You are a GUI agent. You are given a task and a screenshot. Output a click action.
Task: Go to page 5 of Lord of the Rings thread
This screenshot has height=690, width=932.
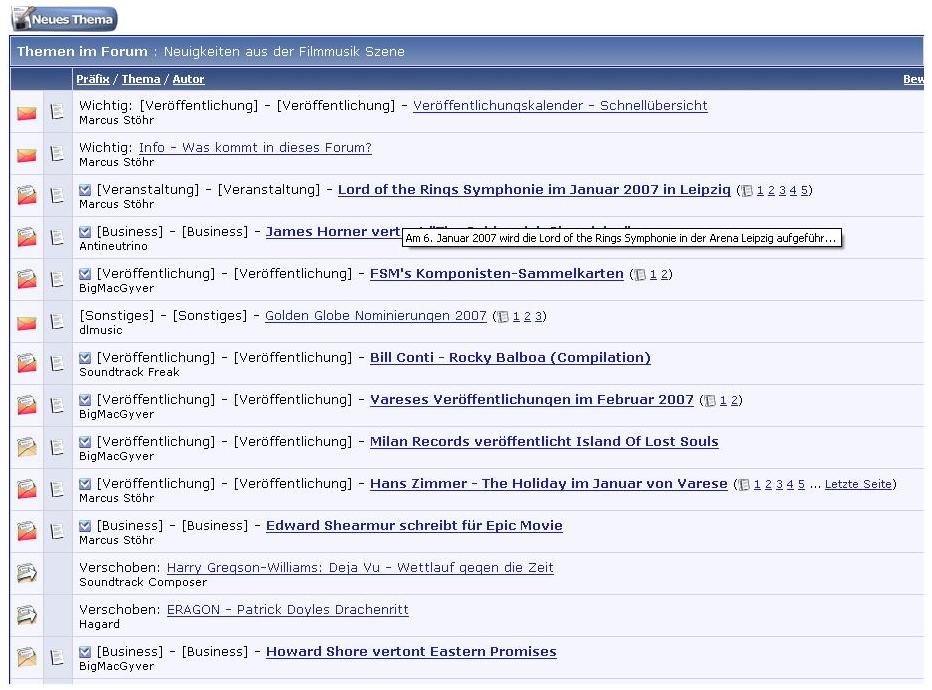(x=805, y=191)
